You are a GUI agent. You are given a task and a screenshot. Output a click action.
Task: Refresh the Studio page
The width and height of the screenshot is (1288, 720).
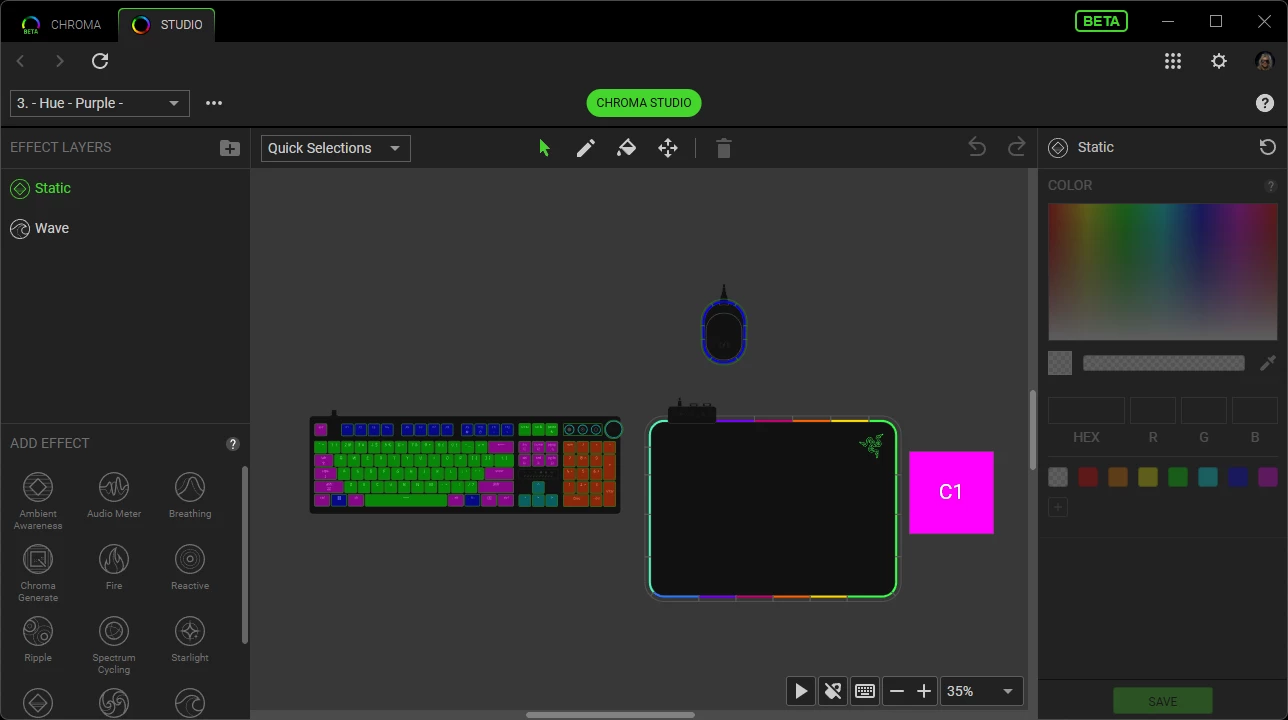[x=100, y=61]
